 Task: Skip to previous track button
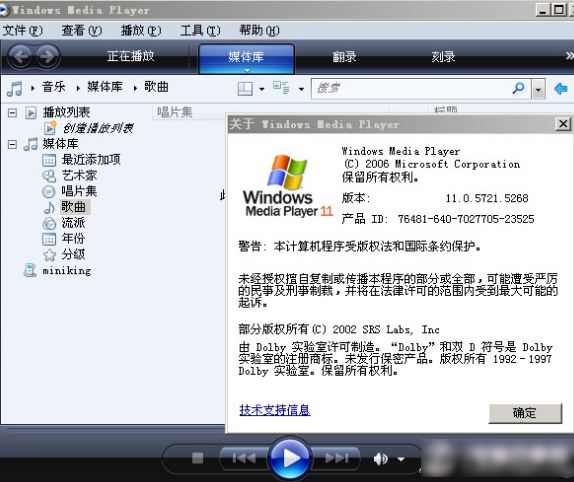point(244,458)
